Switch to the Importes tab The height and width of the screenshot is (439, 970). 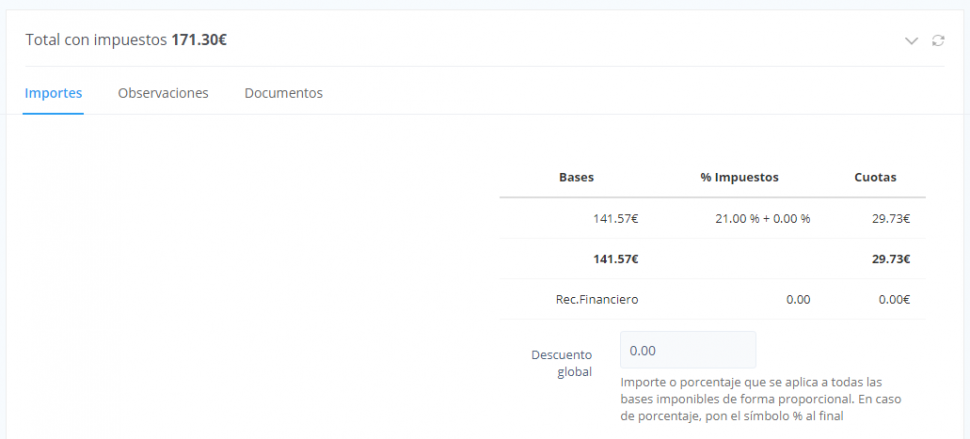point(53,93)
